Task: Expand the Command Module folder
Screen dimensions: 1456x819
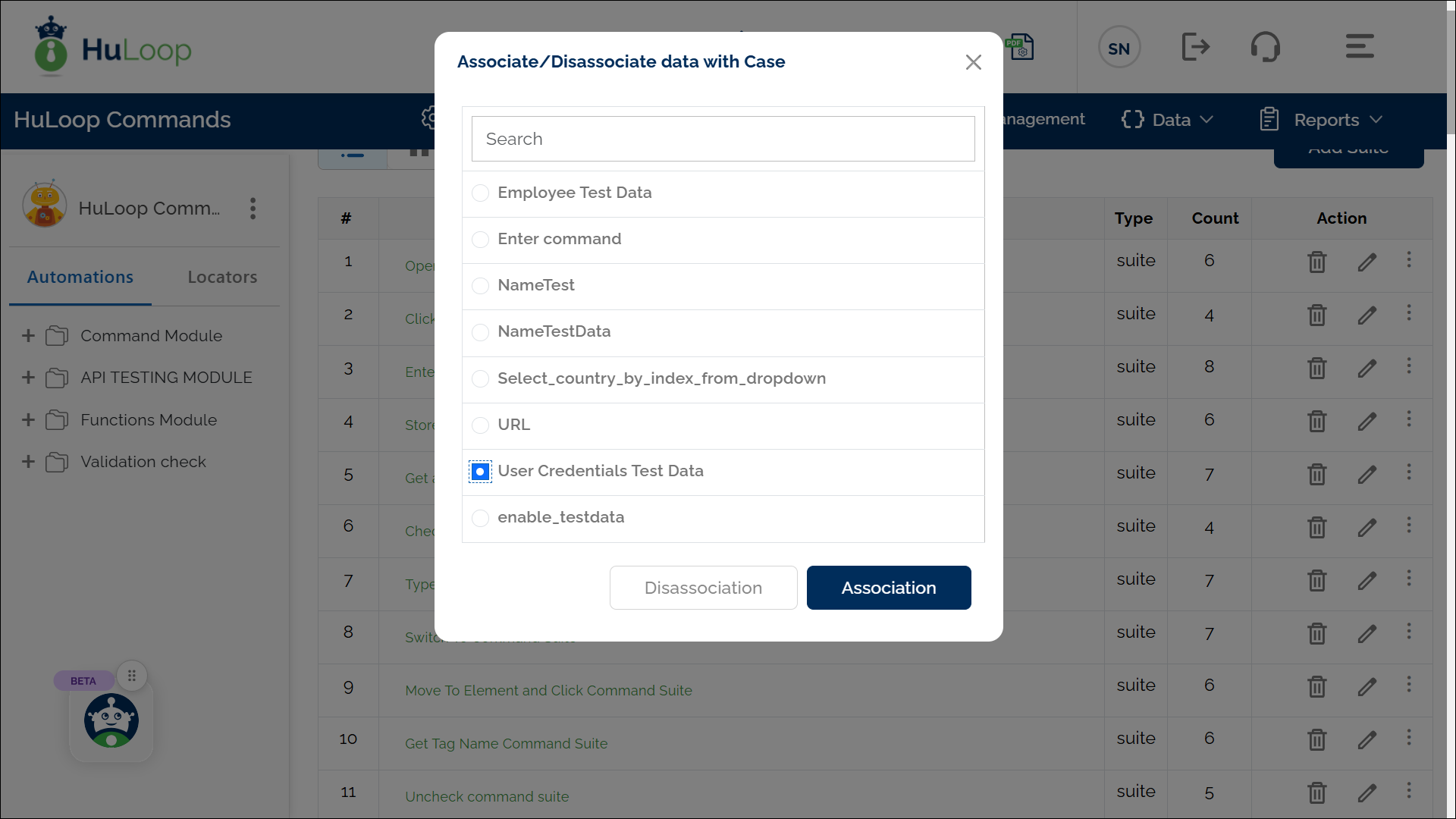Action: tap(29, 336)
